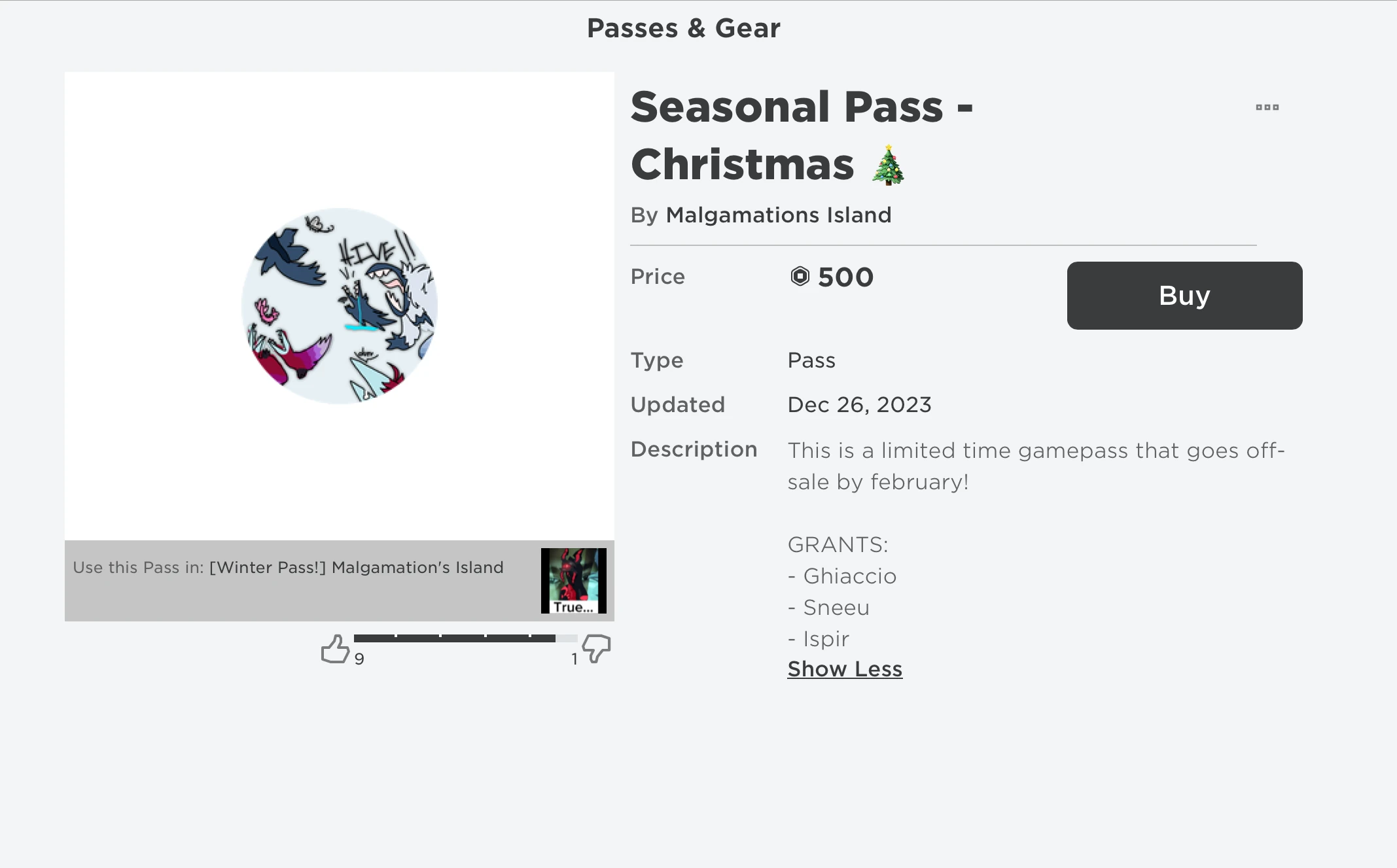Open the three-dot options menu
Screen dimensions: 1397x868
(x=1268, y=107)
